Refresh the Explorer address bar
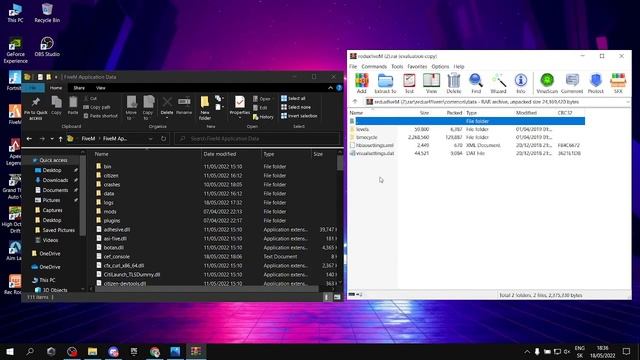 pos(163,139)
